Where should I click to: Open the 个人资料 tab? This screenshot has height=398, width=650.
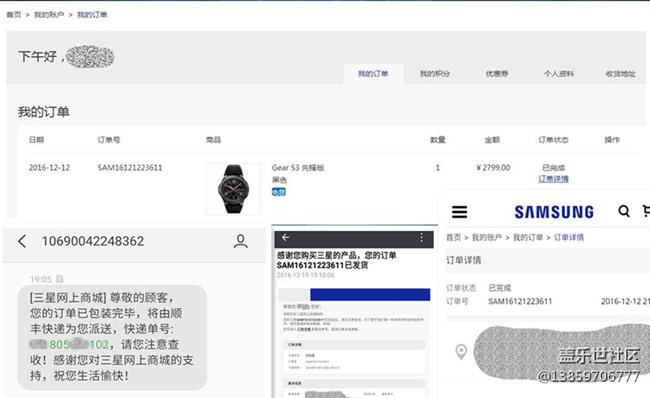tap(559, 74)
